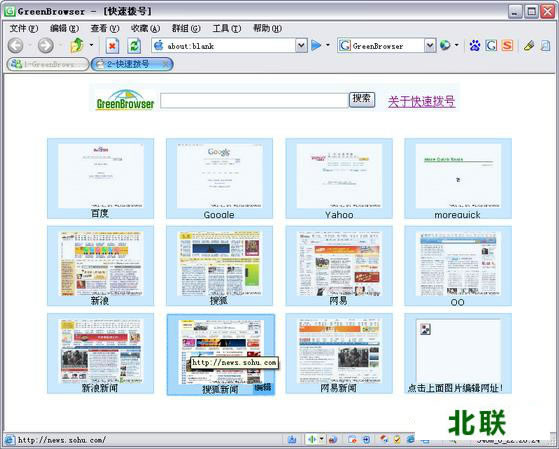Screen dimensions: 559x449
Task: Click the green Refresh icon
Action: click(x=134, y=46)
